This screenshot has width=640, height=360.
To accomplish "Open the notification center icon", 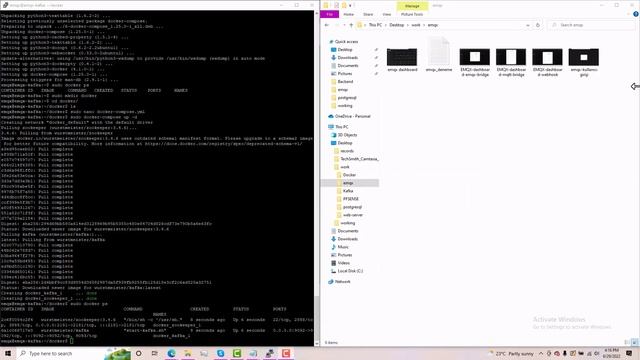I will (x=629, y=353).
